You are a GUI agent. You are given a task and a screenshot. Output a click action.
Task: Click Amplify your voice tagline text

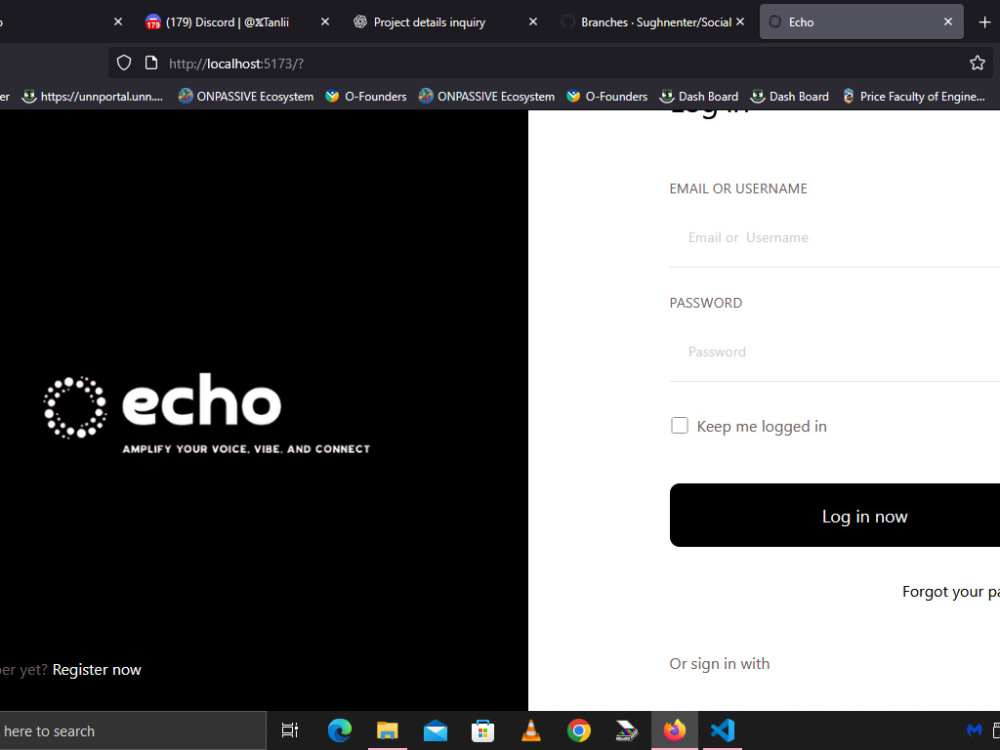click(x=246, y=449)
